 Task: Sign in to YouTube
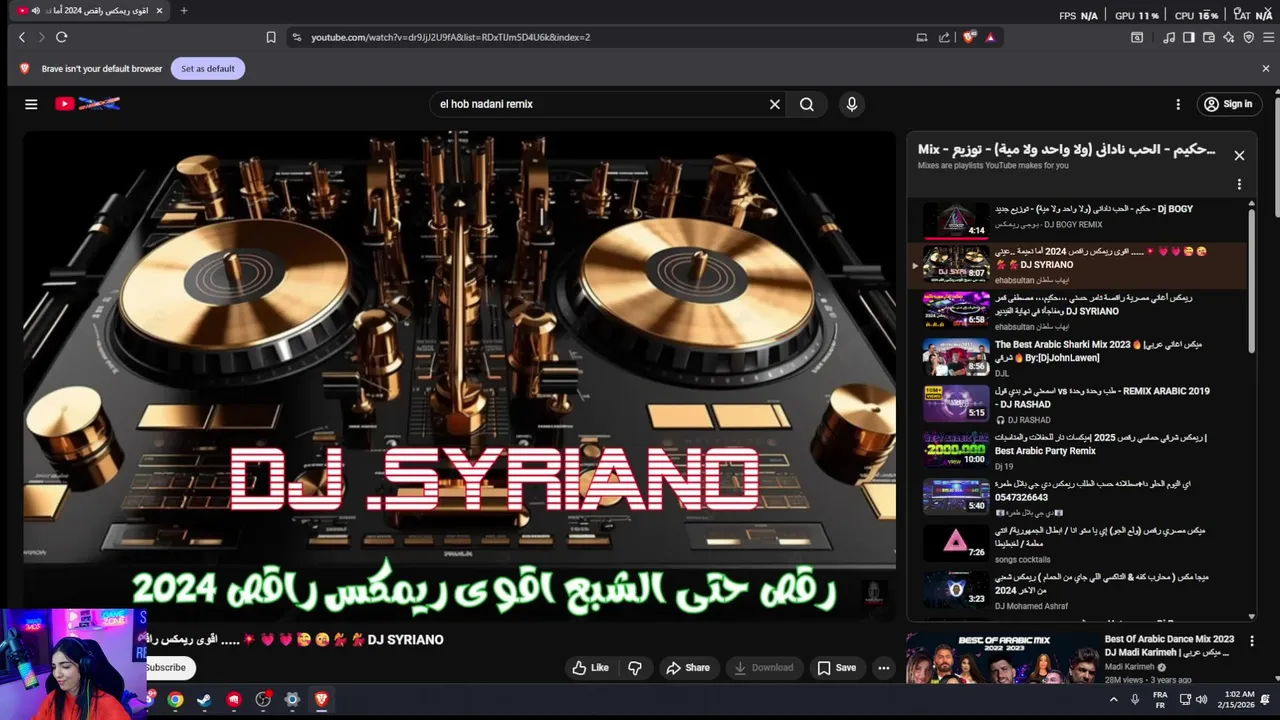pos(1229,104)
